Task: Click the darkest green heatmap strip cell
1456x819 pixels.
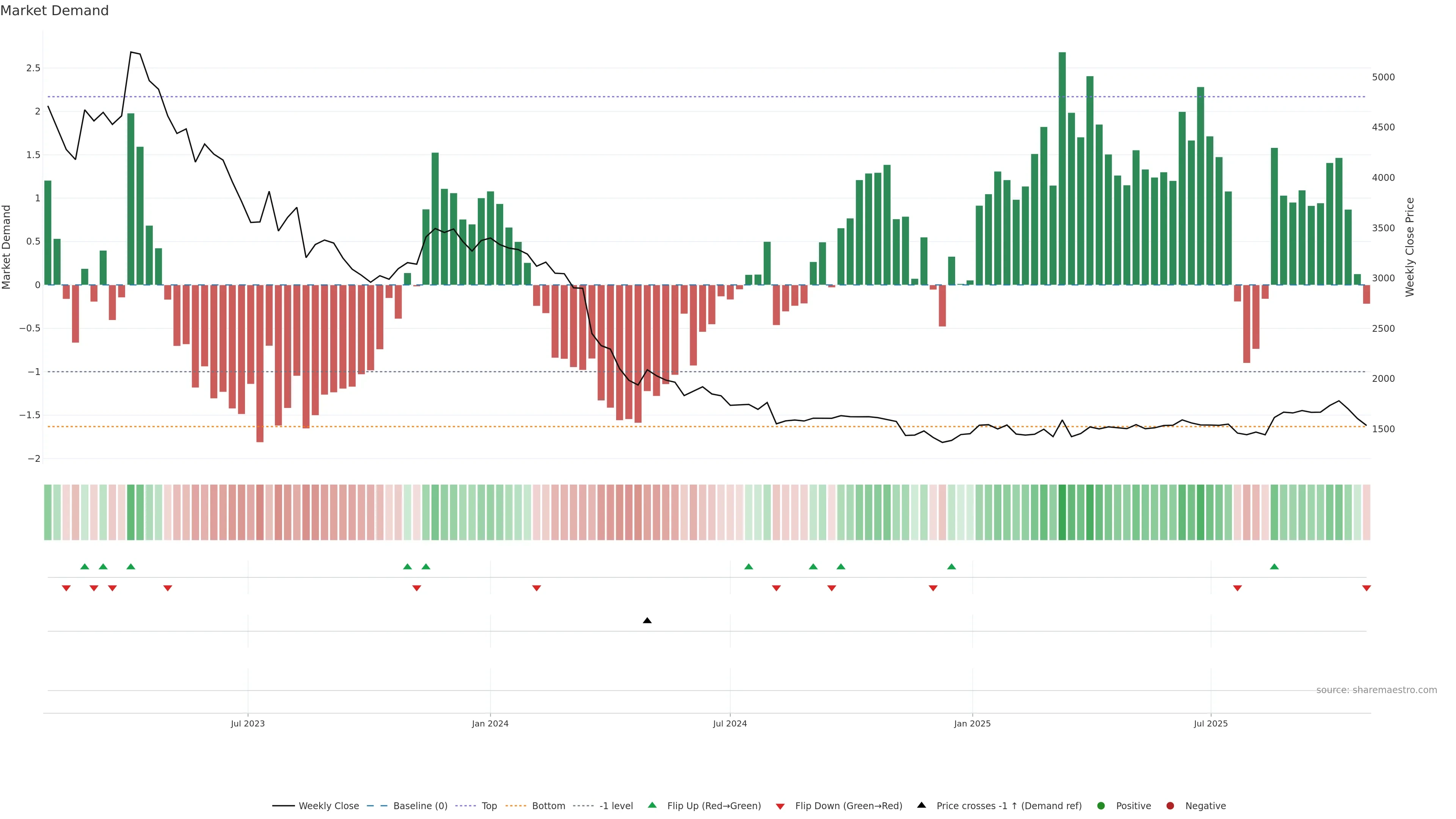Action: (x=1062, y=512)
